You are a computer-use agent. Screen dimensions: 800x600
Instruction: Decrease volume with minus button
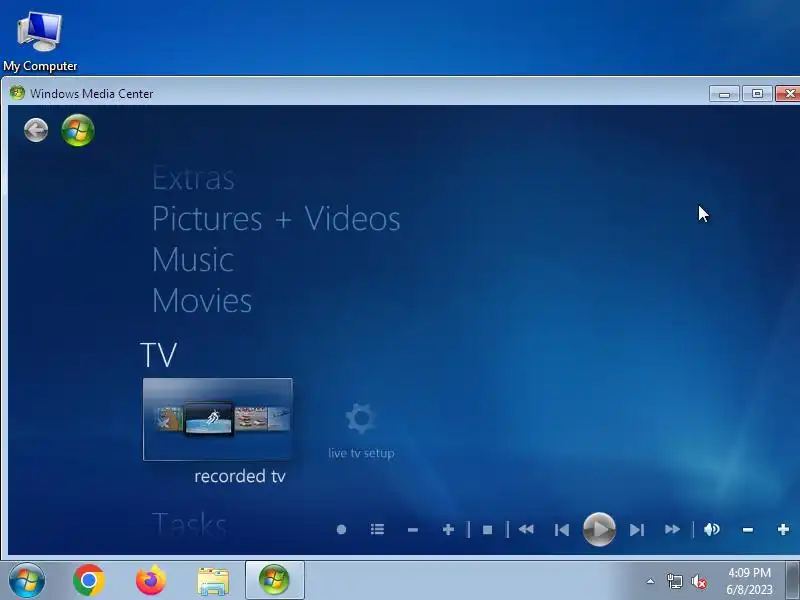747,530
